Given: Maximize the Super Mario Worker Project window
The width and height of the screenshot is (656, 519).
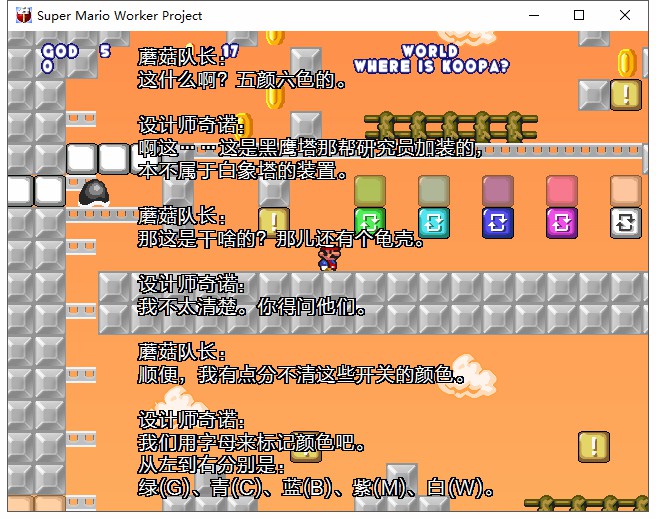Looking at the screenshot, I should (579, 15).
